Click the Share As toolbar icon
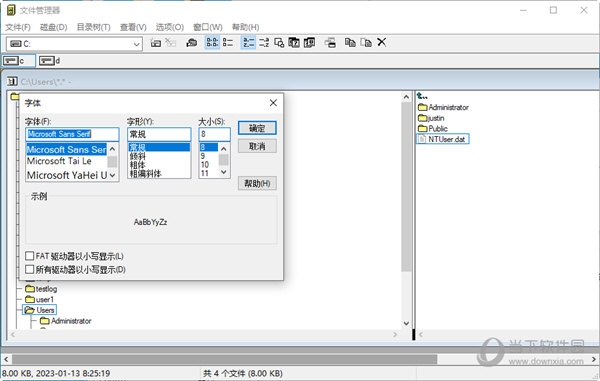Viewport: 600px width, 381px height. 191,42
